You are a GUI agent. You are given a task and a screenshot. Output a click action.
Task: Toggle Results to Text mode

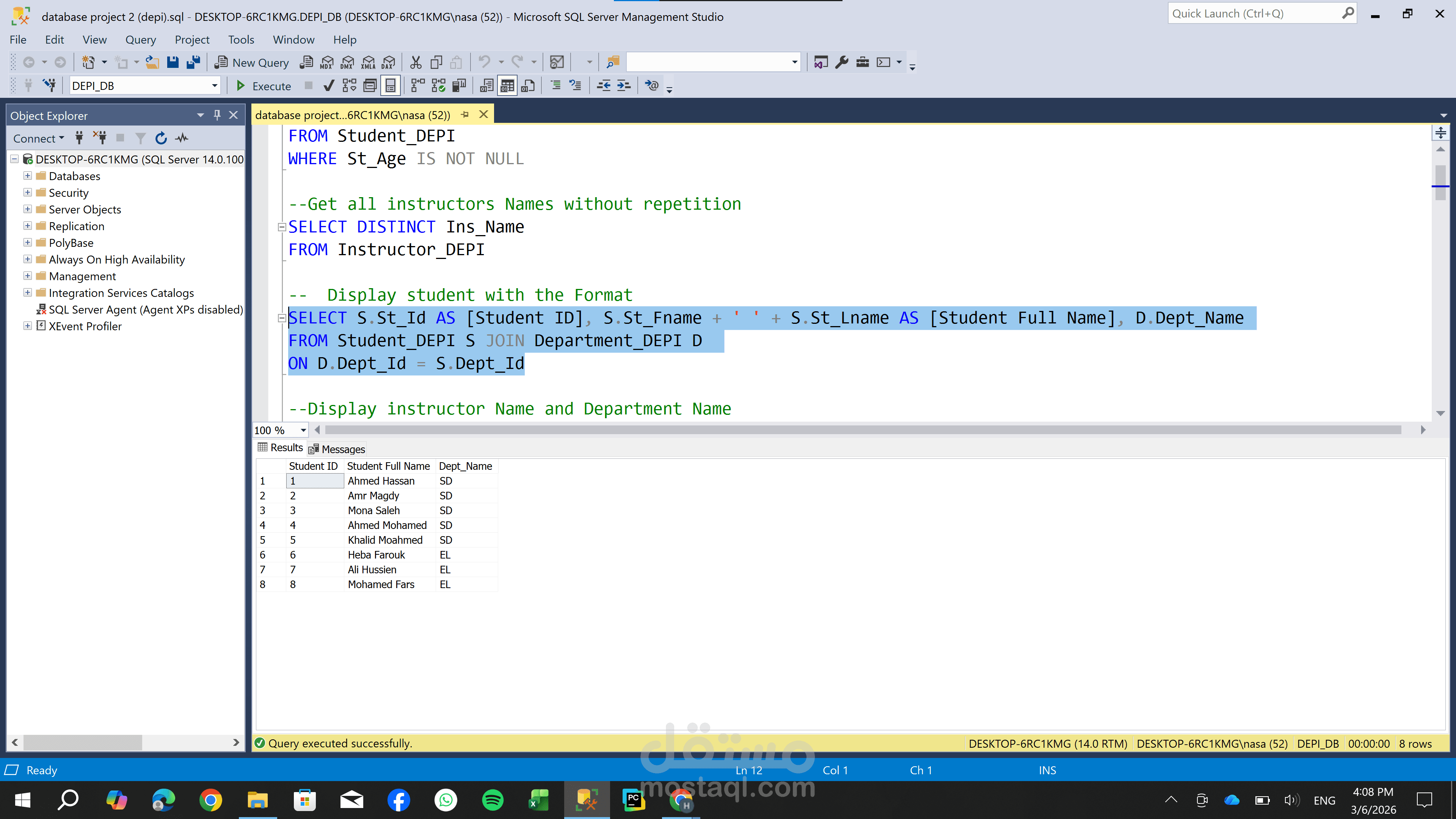pos(486,86)
